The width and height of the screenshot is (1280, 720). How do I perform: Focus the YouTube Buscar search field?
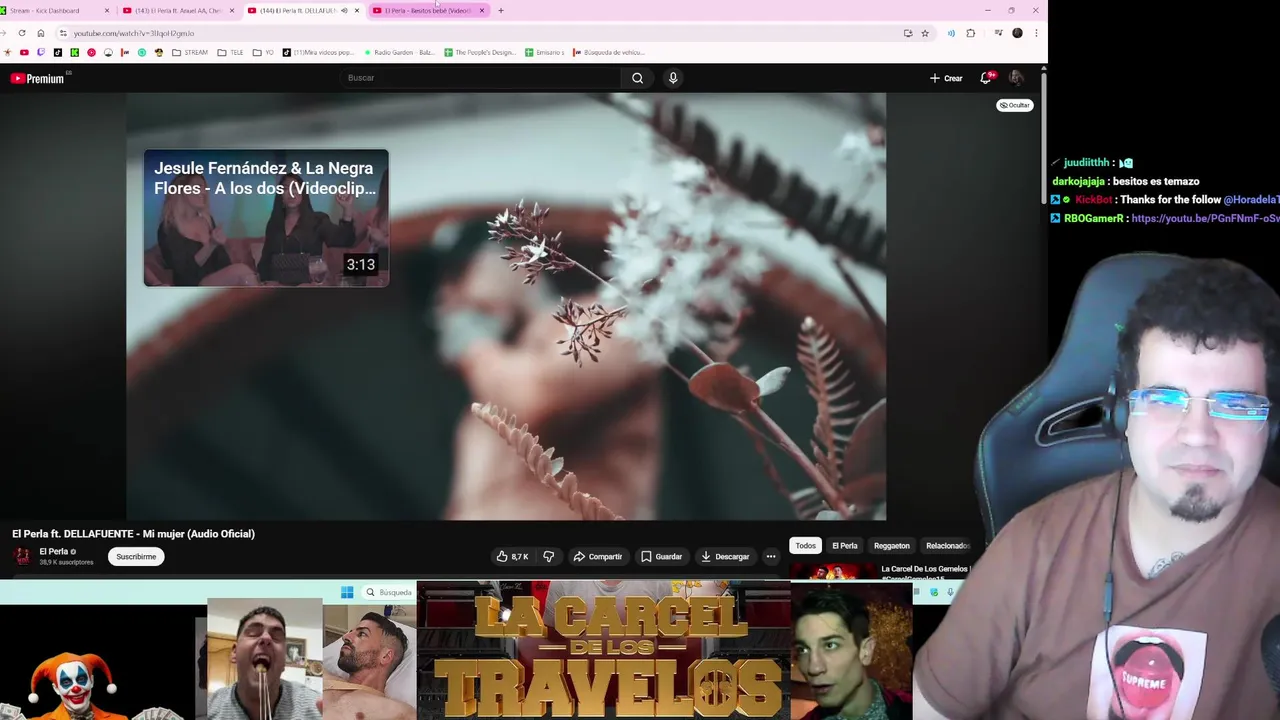pos(480,78)
